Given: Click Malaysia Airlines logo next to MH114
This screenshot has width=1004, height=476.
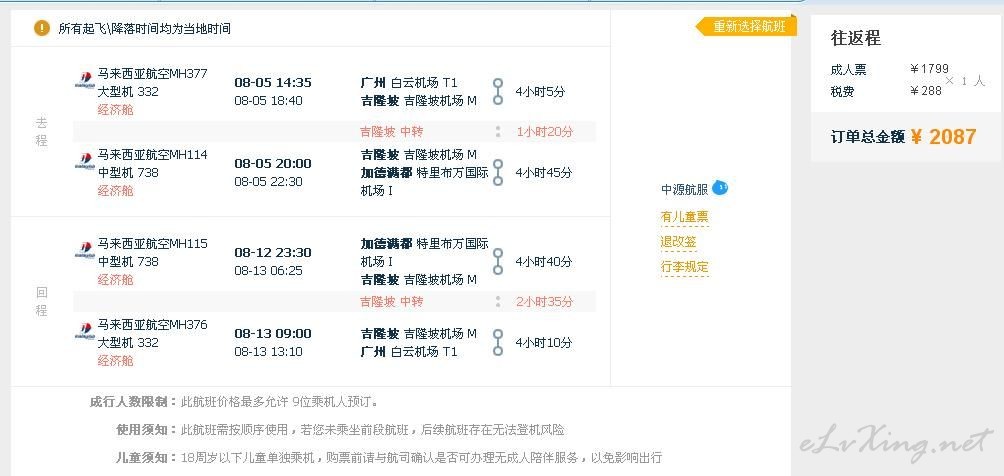Looking at the screenshot, I should pyautogui.click(x=85, y=161).
